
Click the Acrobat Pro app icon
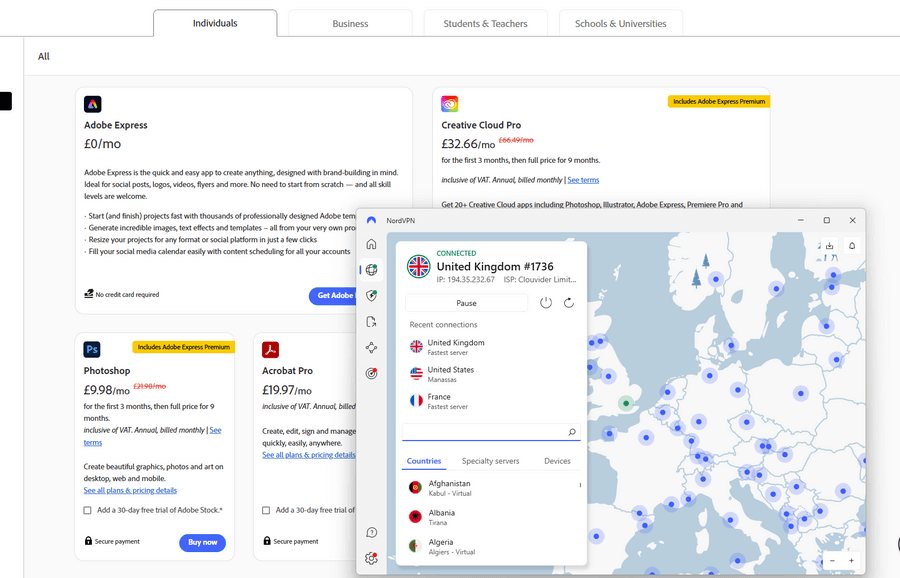click(x=270, y=349)
